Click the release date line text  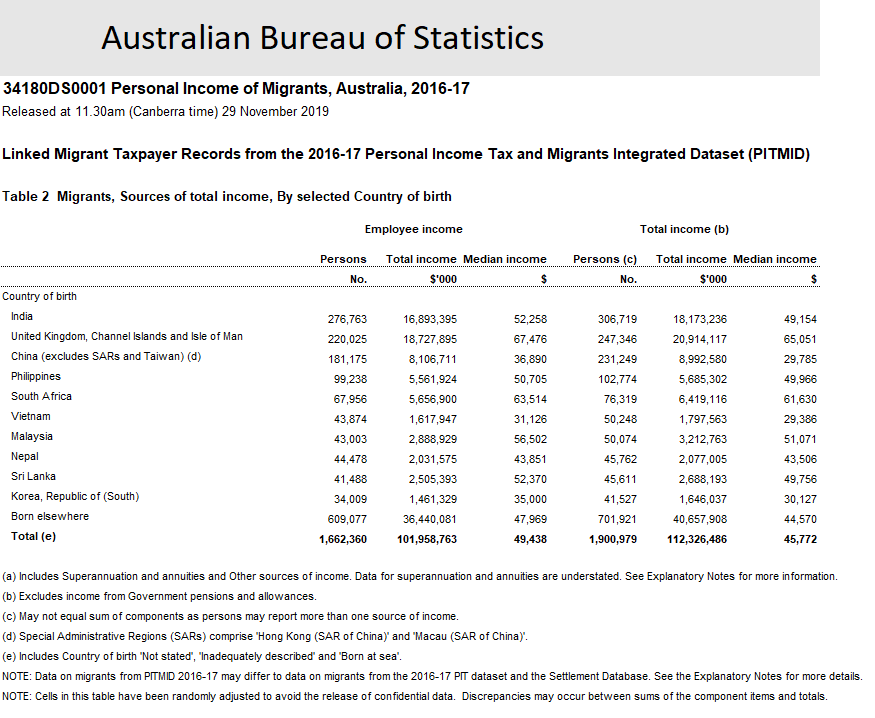click(x=166, y=111)
